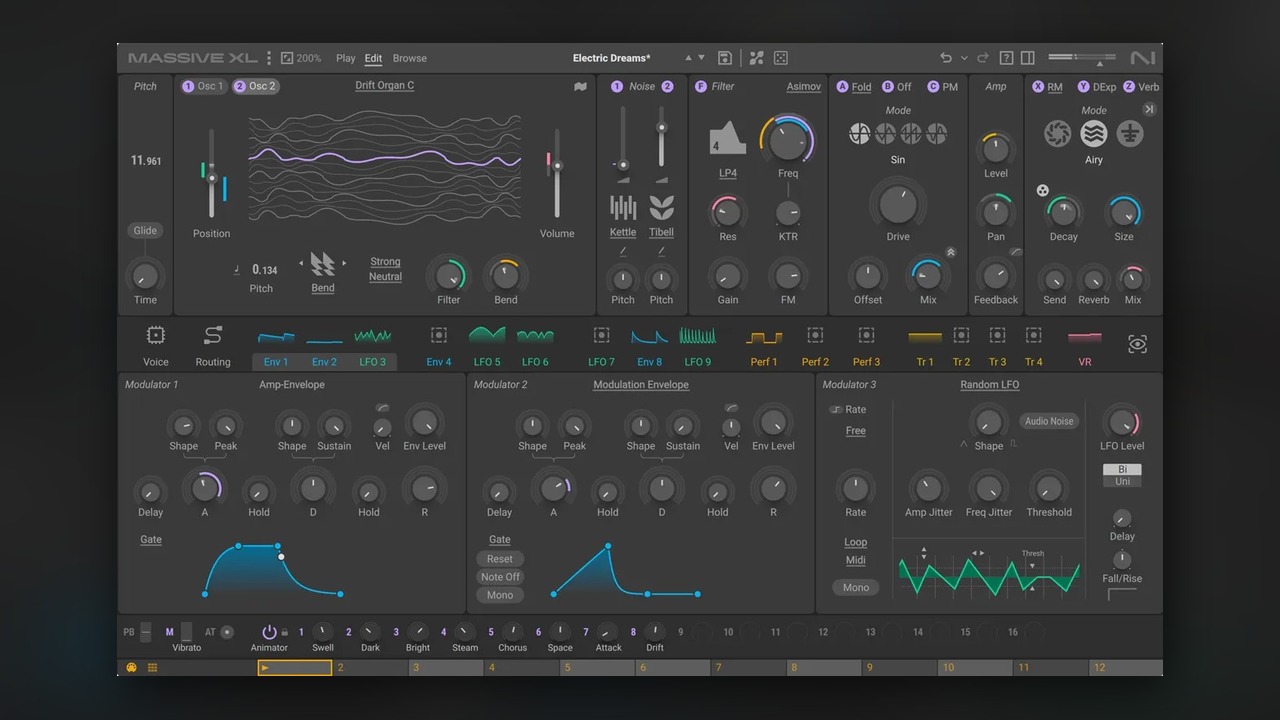Open the Routing page icon
This screenshot has width=1280, height=720.
point(212,335)
